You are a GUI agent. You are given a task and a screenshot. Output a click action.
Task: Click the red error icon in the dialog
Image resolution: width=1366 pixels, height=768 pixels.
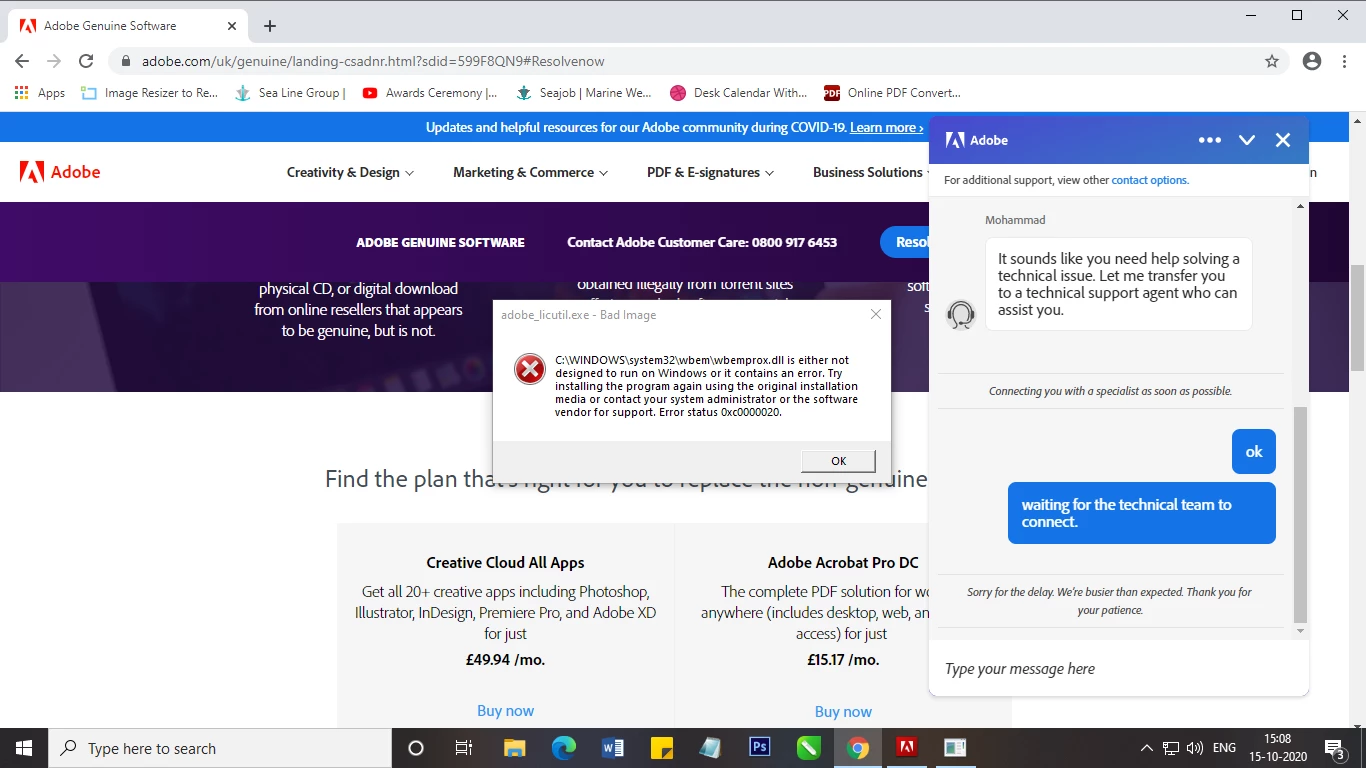click(x=529, y=369)
